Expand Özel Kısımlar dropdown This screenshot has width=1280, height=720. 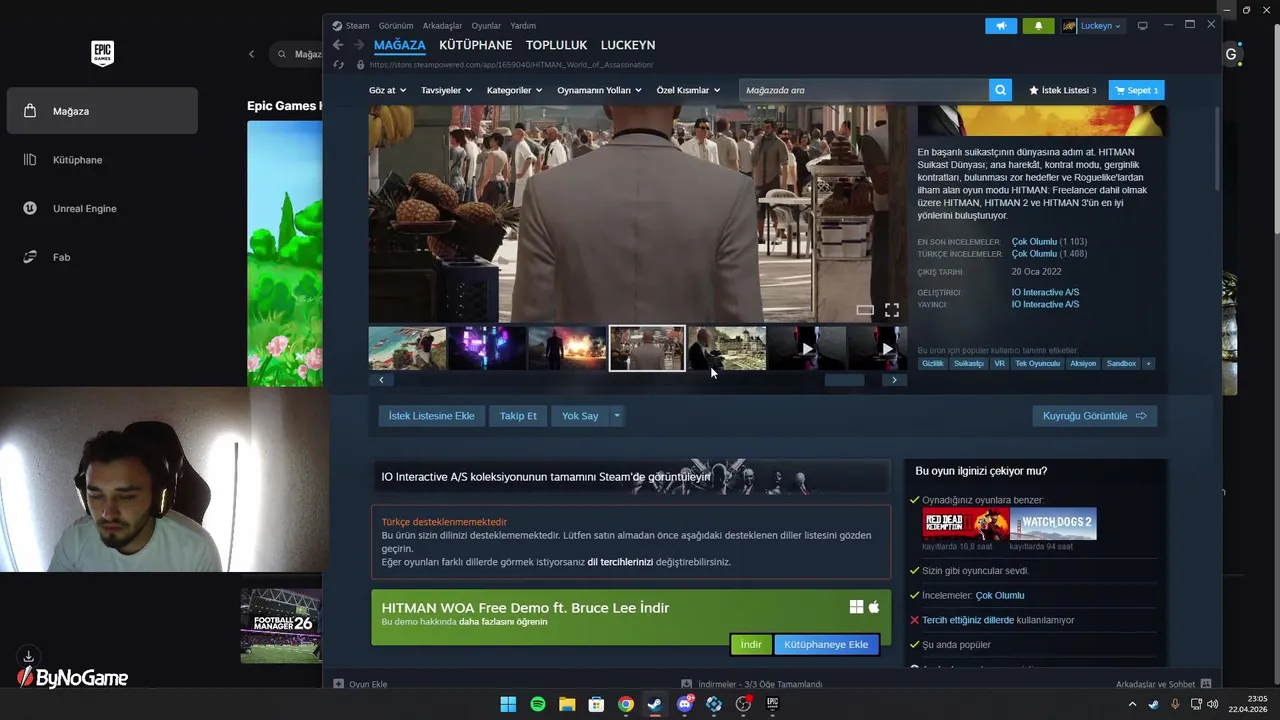click(x=688, y=90)
